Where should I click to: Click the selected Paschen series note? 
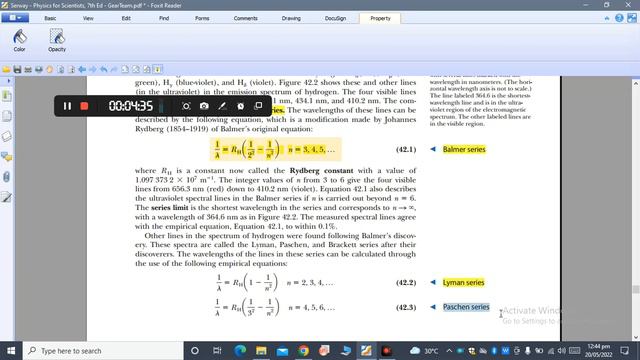(466, 307)
